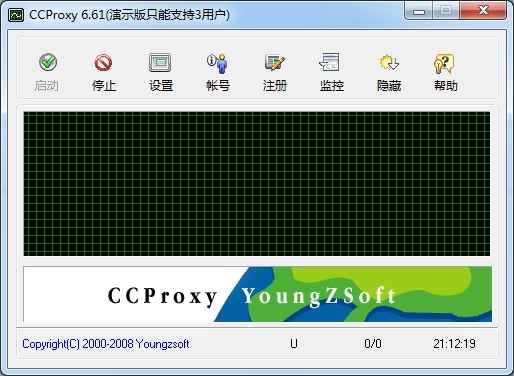Image resolution: width=514 pixels, height=376 pixels.
Task: Hide the window using the 隐藏 icon
Action: click(x=389, y=62)
